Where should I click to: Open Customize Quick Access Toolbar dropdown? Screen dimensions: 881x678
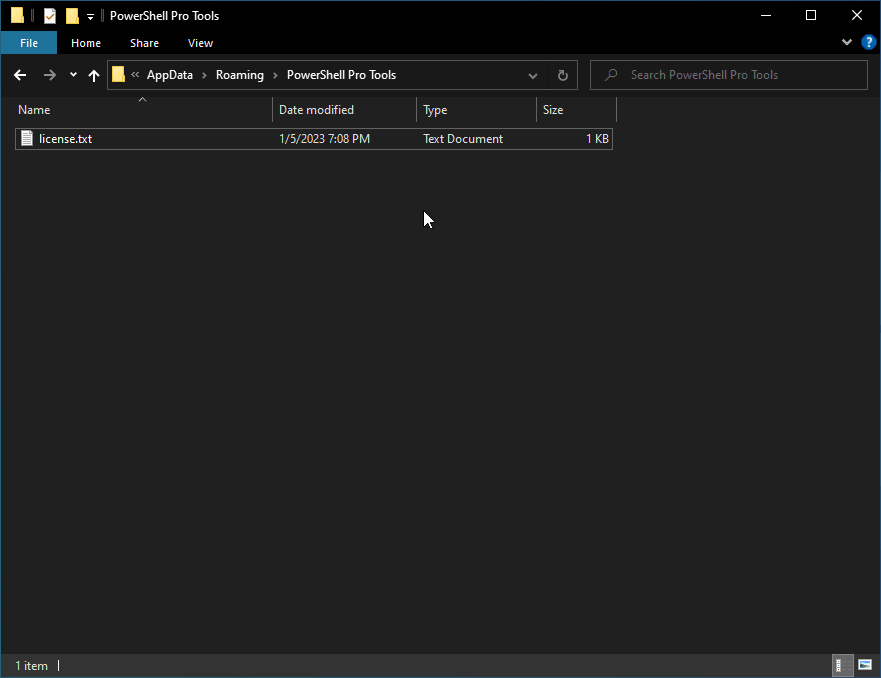point(90,16)
